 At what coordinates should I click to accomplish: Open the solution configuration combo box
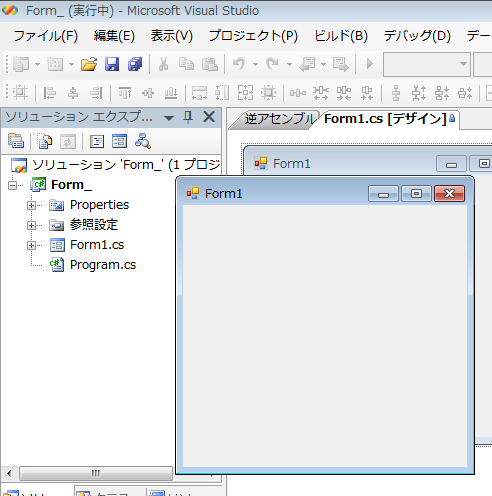click(x=427, y=64)
